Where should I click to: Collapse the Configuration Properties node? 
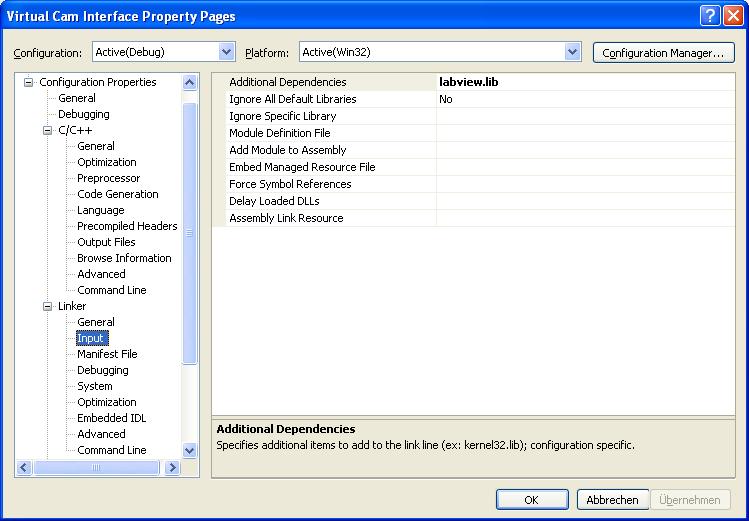click(x=29, y=82)
